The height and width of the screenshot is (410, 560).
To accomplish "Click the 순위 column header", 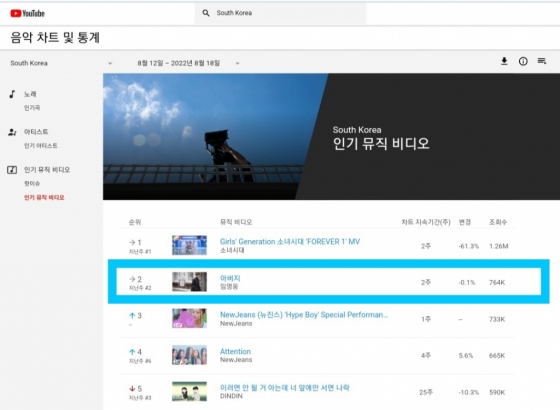I will click(x=135, y=222).
